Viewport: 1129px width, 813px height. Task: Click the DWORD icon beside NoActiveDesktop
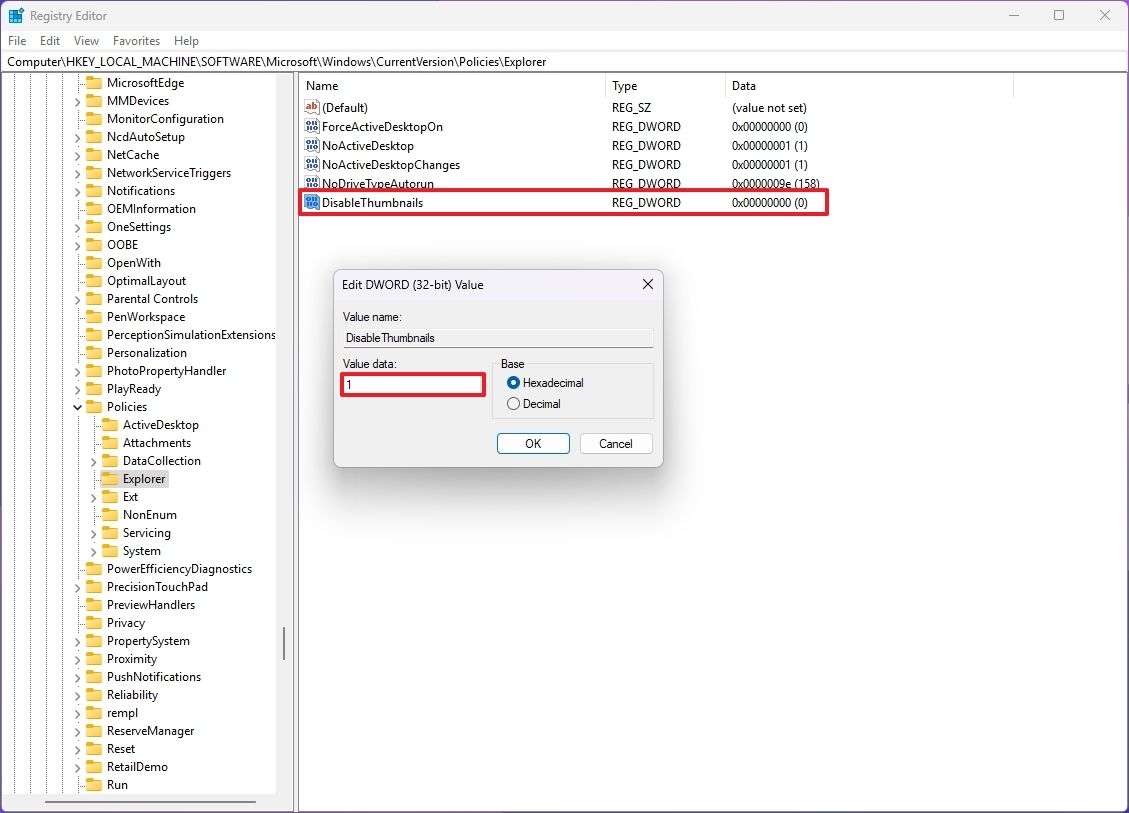[x=310, y=145]
